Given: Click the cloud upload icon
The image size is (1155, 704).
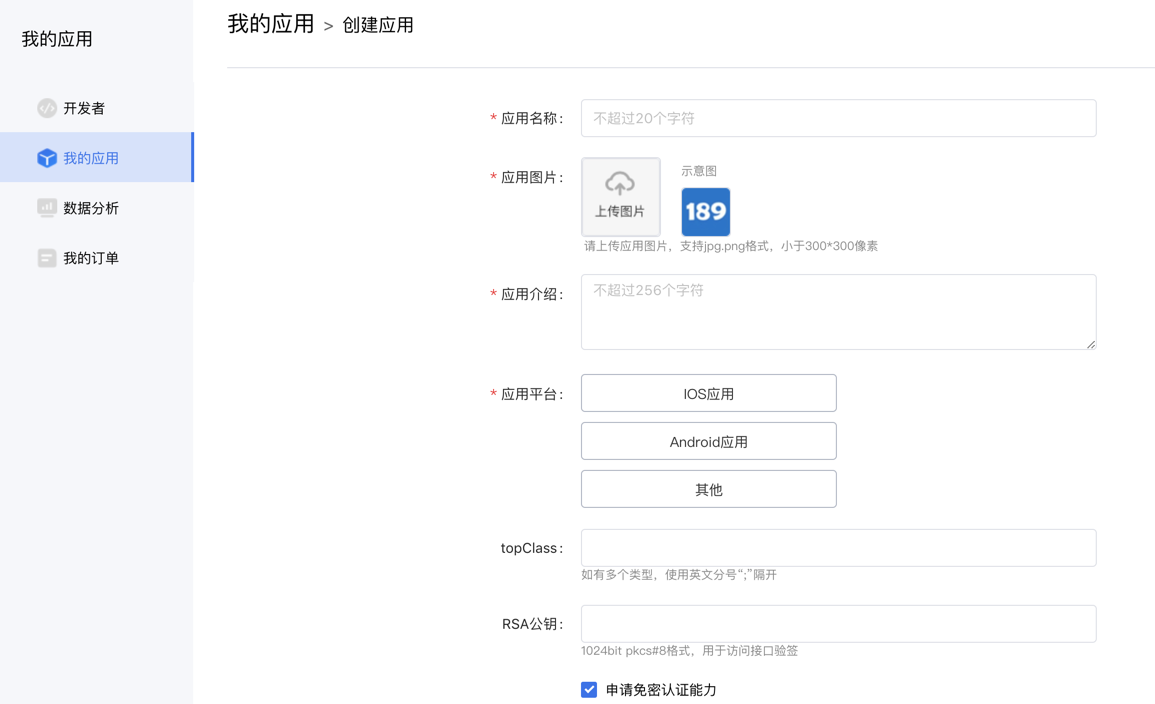Looking at the screenshot, I should 620,184.
